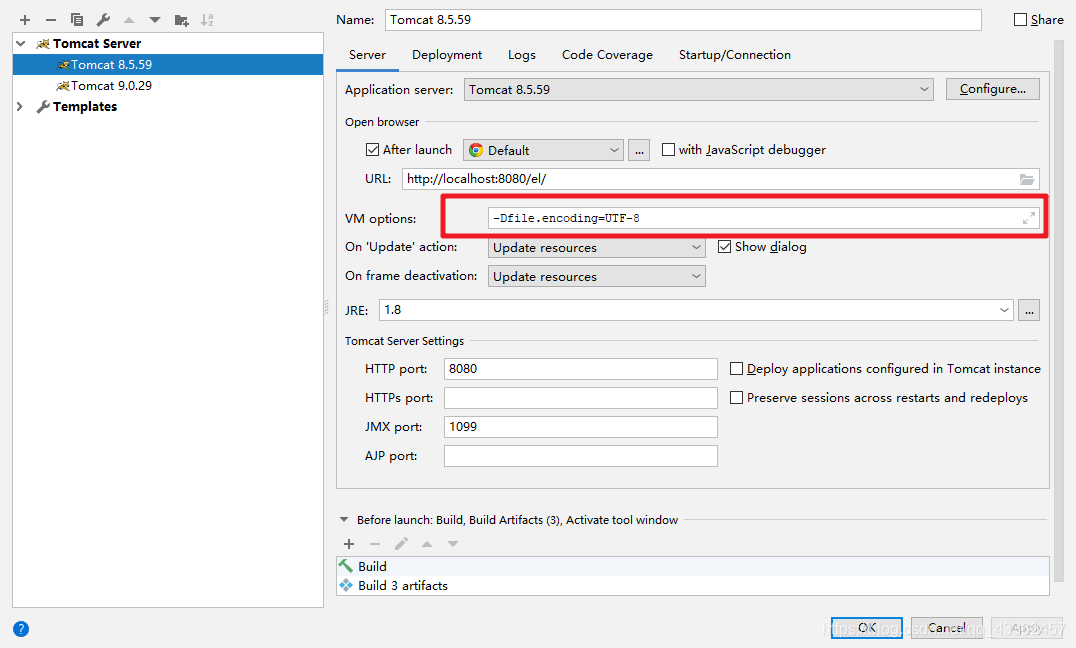The width and height of the screenshot is (1076, 648).
Task: Uncheck the After launch checkbox
Action: point(373,150)
